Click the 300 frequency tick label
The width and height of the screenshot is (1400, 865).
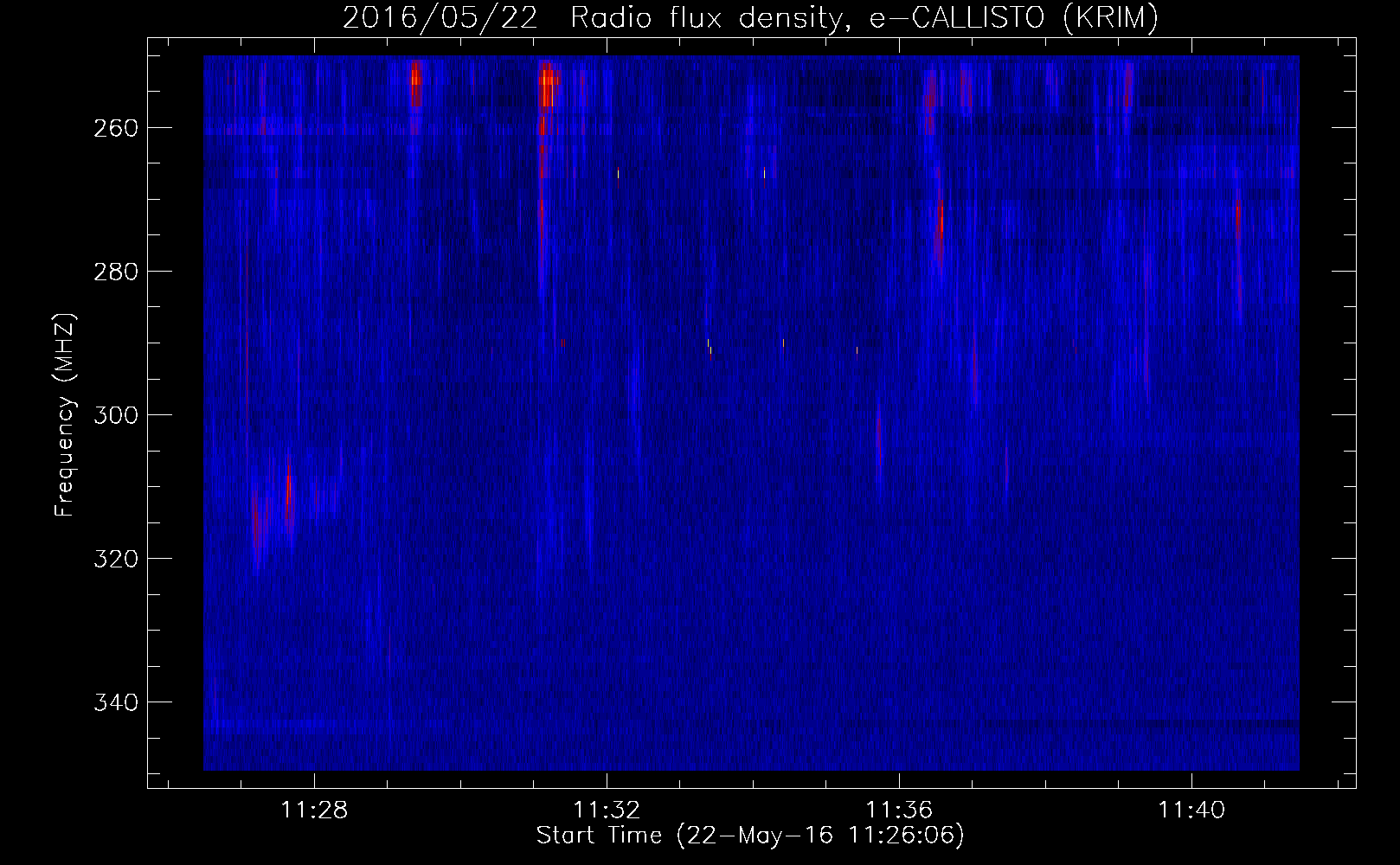114,415
